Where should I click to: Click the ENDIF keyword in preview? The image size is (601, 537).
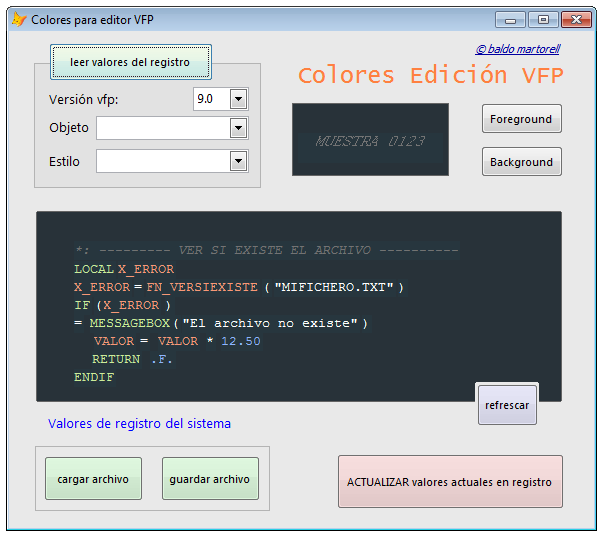(94, 377)
